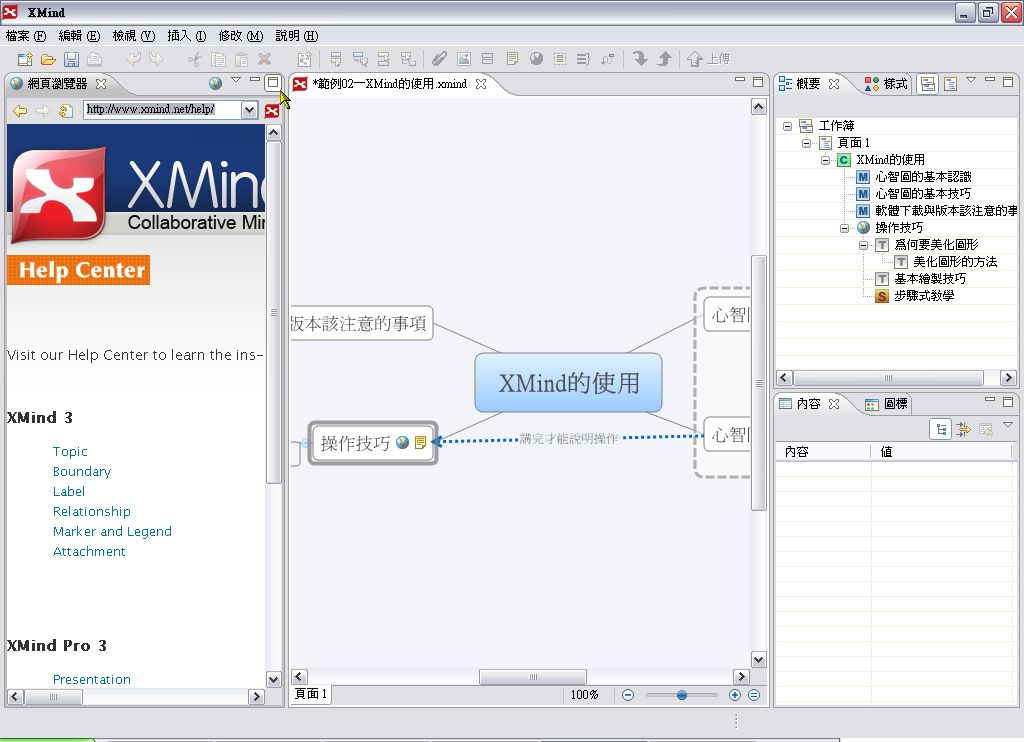The width and height of the screenshot is (1024, 742).
Task: Click the Insert image toolbar icon
Action: (464, 59)
